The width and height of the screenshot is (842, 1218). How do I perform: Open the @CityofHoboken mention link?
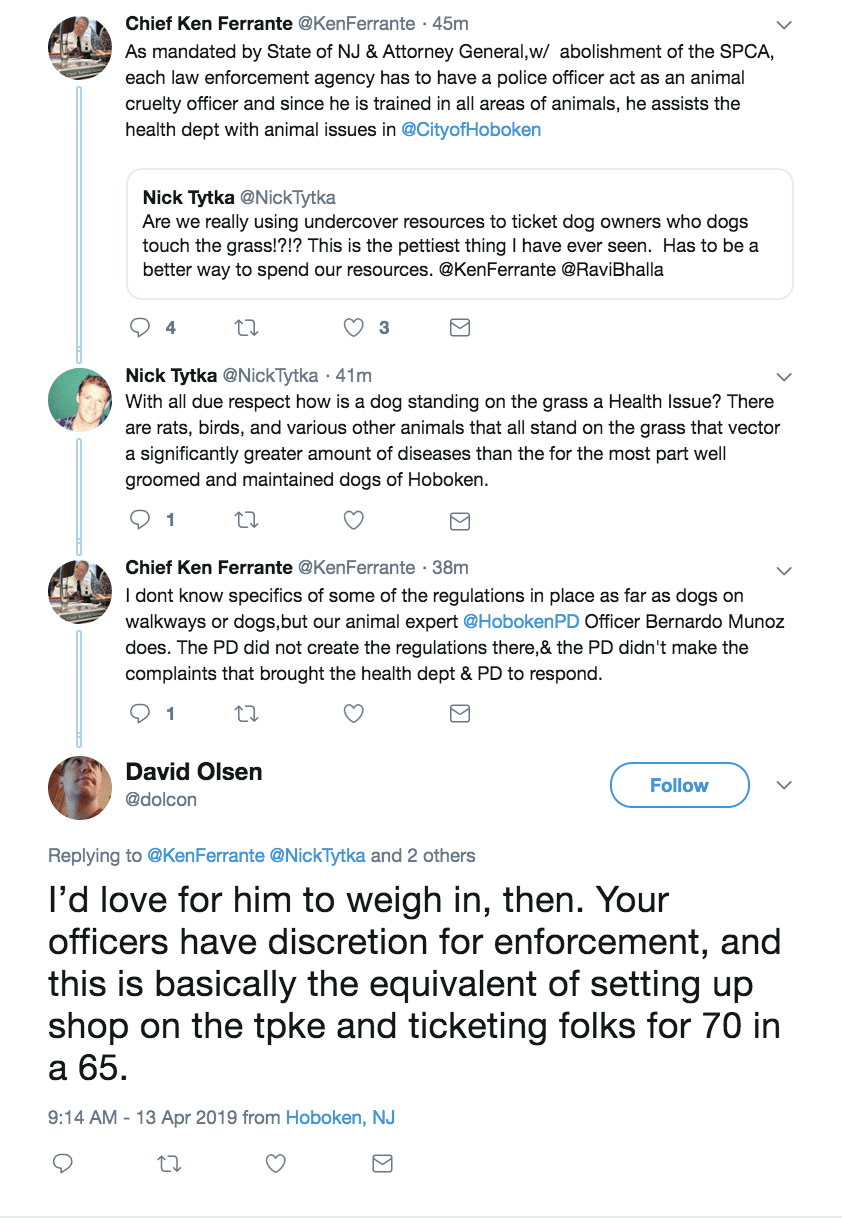471,130
